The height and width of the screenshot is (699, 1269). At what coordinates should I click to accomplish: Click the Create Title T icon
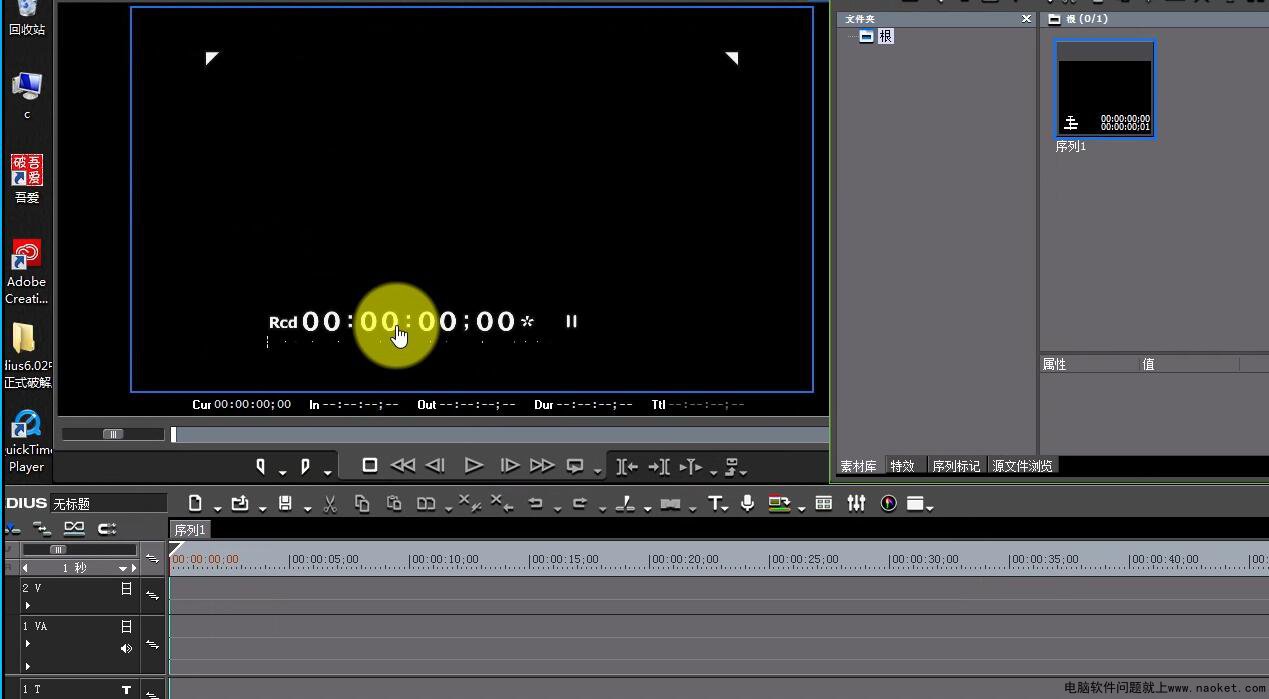tap(715, 503)
